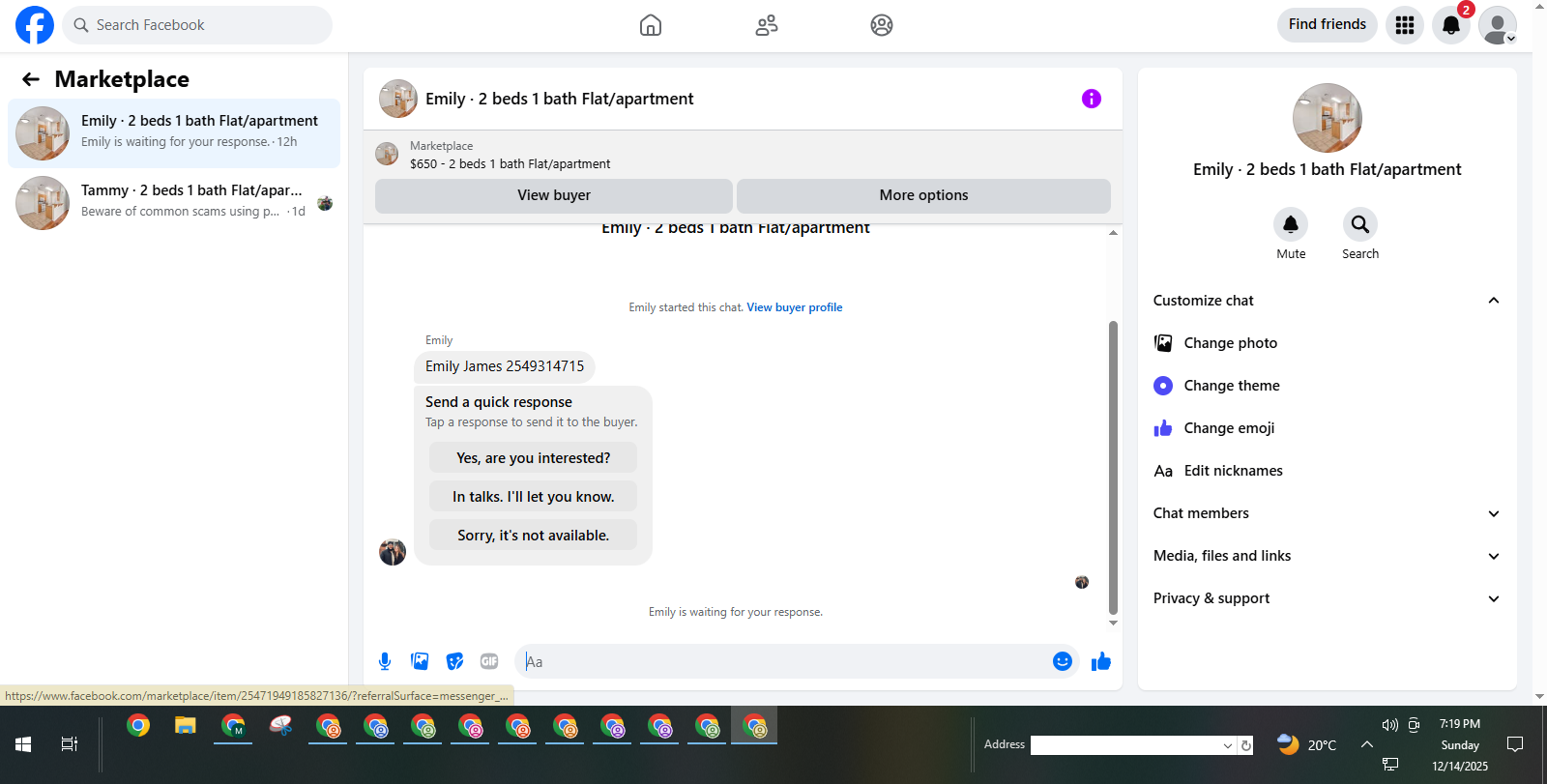Image resolution: width=1547 pixels, height=784 pixels.
Task: Open the Notifications bell icon
Action: pyautogui.click(x=1451, y=25)
